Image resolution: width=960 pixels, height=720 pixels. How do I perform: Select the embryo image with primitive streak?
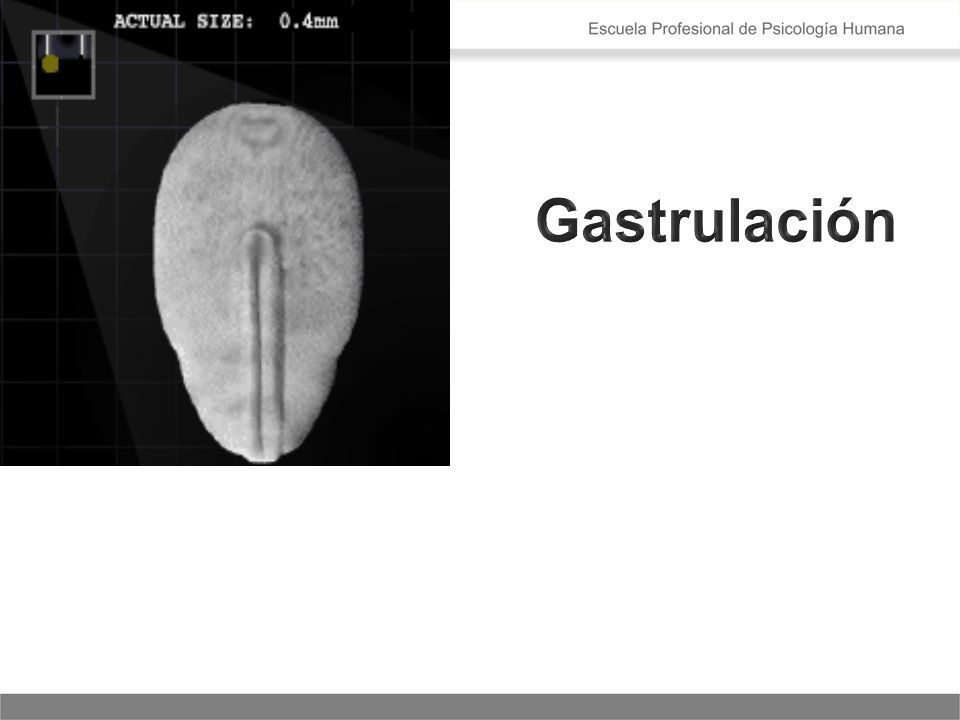pyautogui.click(x=225, y=233)
